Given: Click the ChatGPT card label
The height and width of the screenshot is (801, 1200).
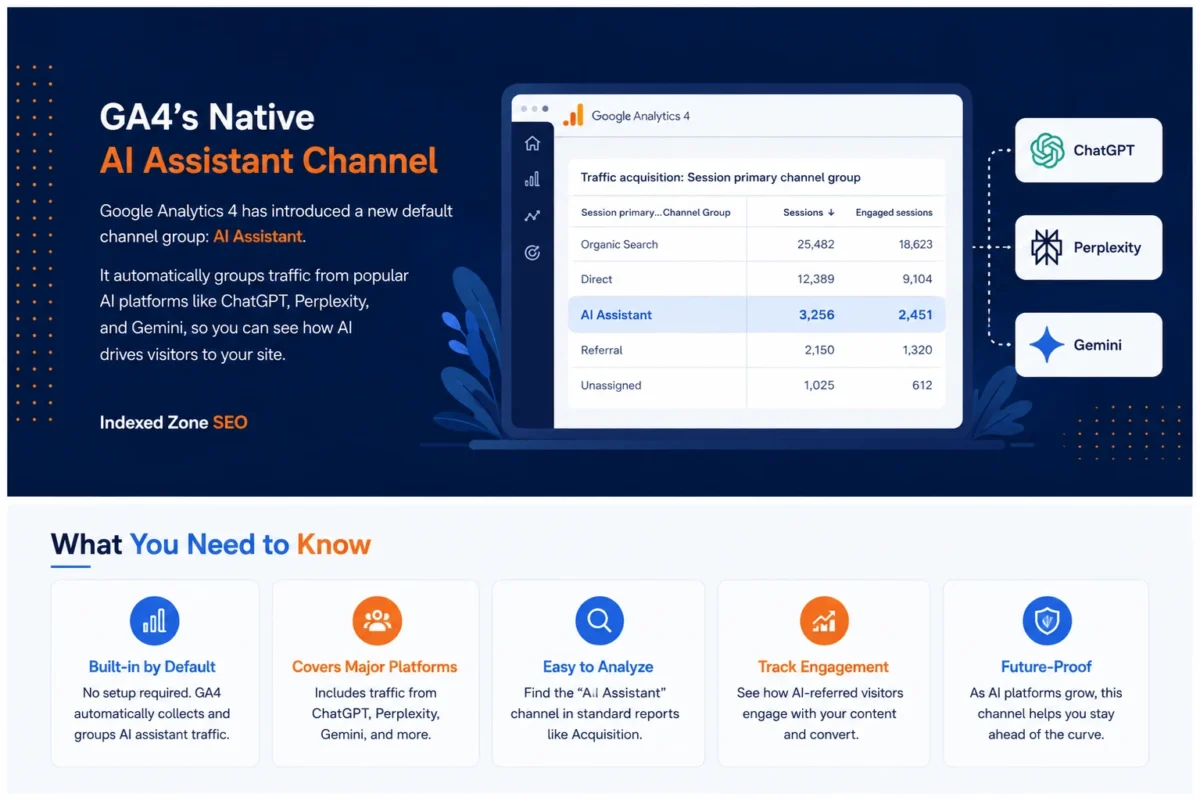Looking at the screenshot, I should 1104,151.
